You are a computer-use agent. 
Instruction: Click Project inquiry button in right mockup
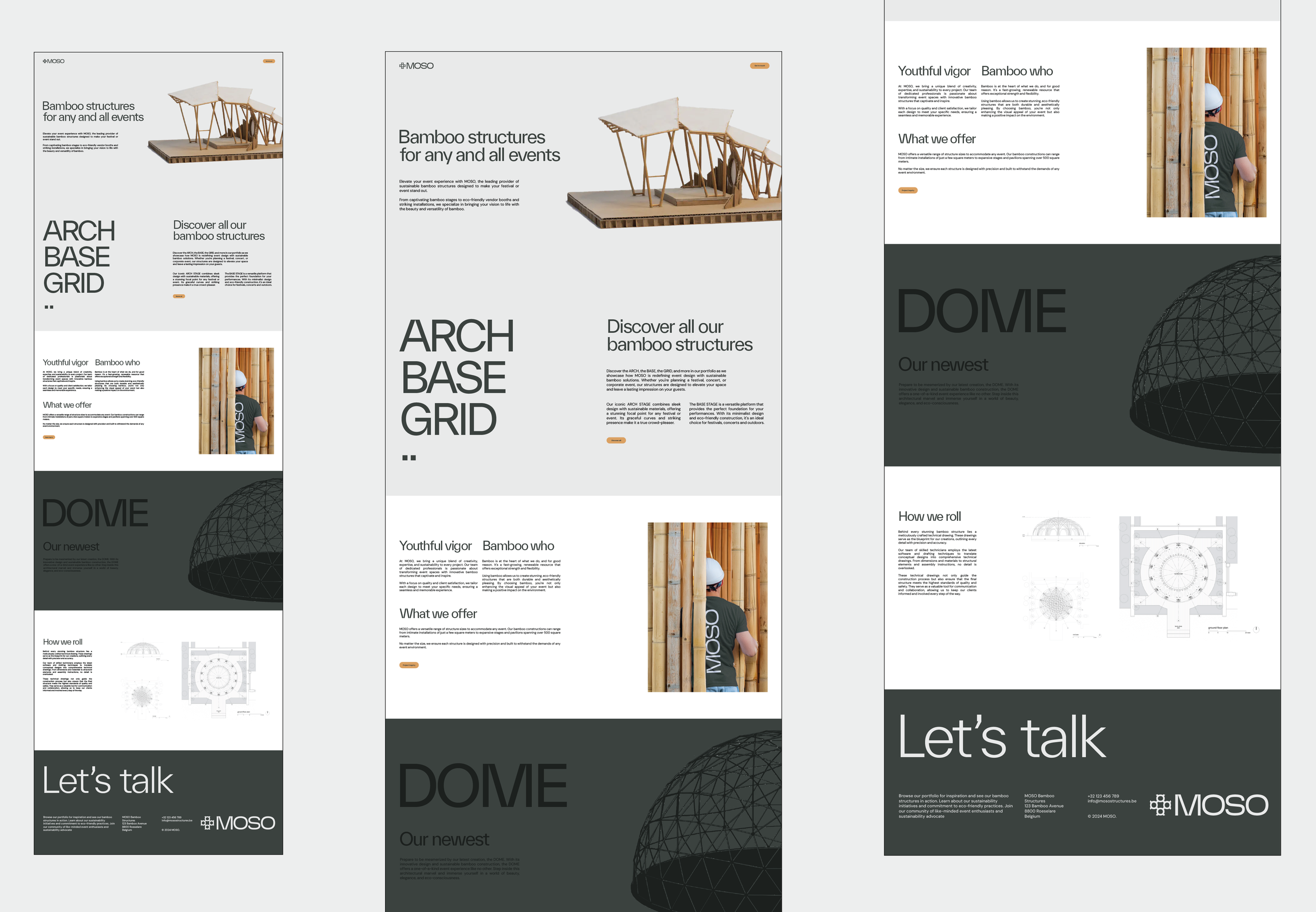[x=908, y=190]
